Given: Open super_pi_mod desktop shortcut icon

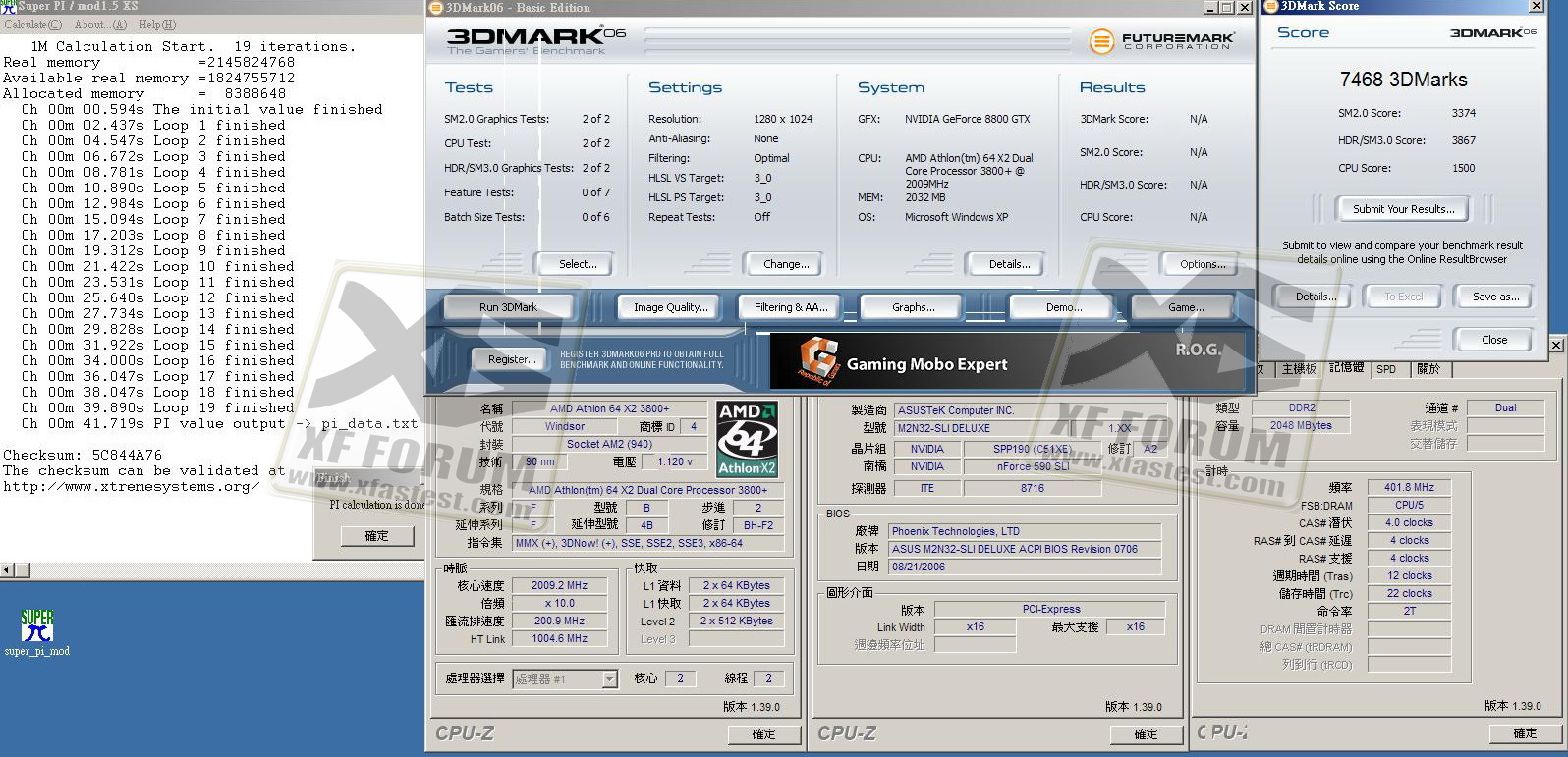Looking at the screenshot, I should 36,632.
